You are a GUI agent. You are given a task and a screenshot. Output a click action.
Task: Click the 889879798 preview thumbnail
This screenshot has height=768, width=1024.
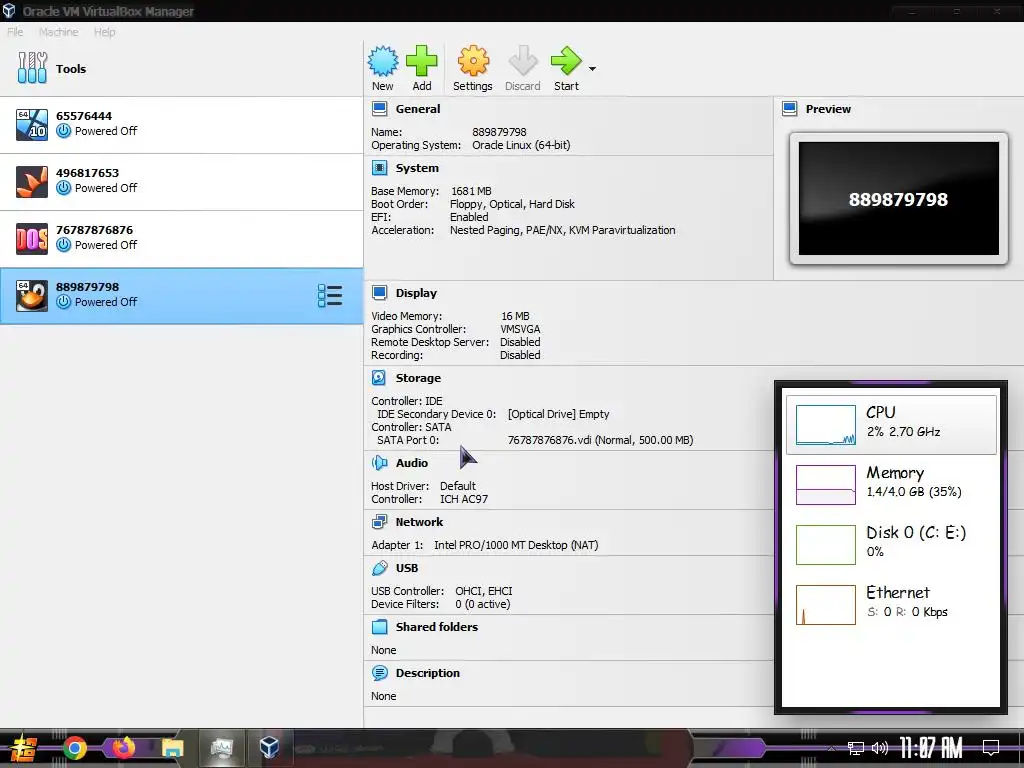pyautogui.click(x=899, y=199)
